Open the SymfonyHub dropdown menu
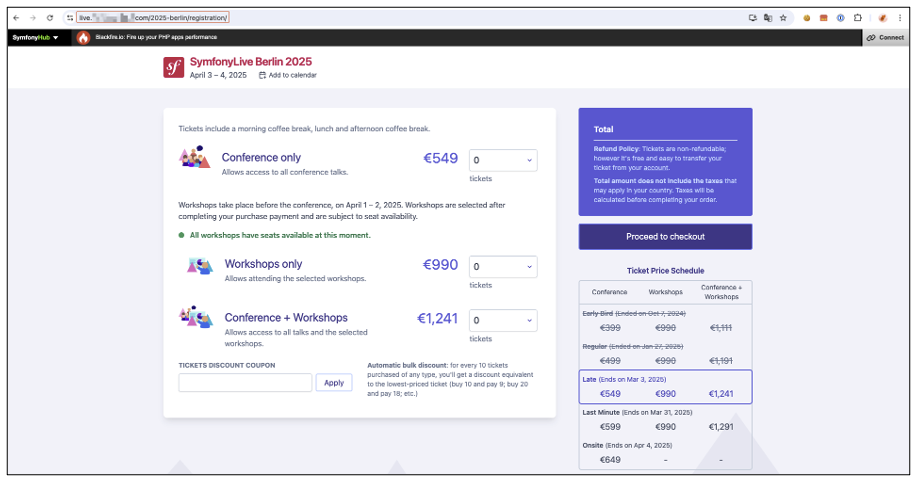Viewport: 918px width, 481px height. tap(36, 37)
